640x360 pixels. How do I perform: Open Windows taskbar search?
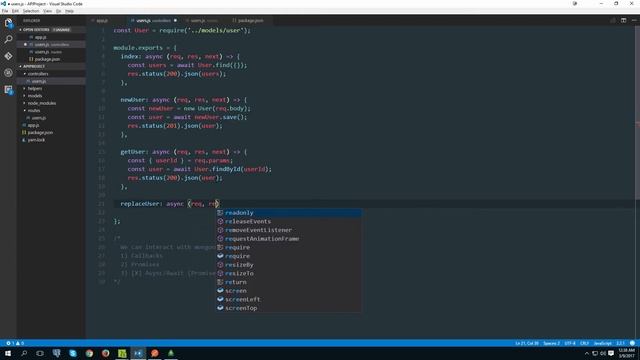tap(24, 353)
